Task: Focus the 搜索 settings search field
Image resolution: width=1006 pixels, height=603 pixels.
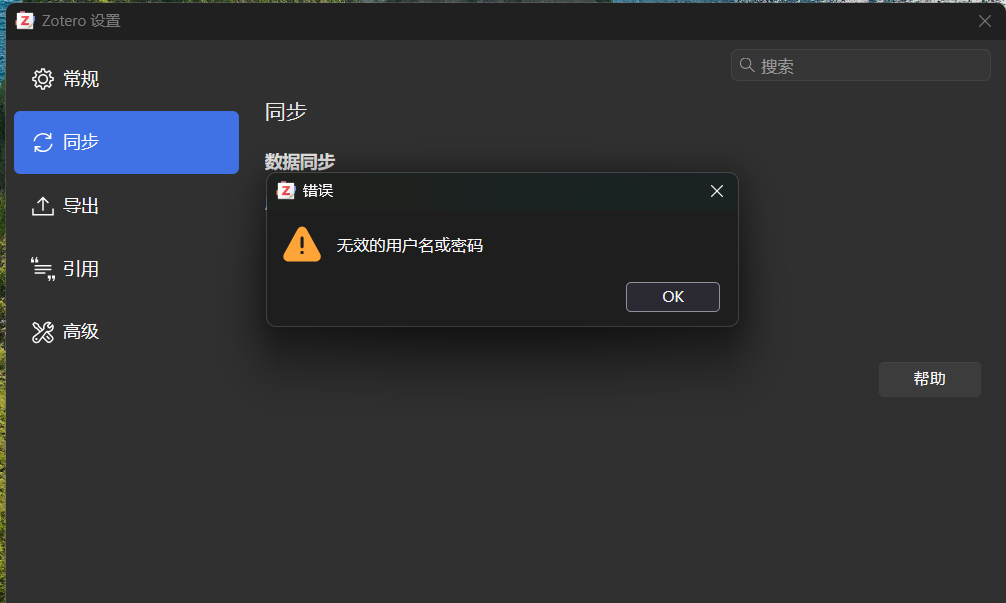Action: pos(860,65)
